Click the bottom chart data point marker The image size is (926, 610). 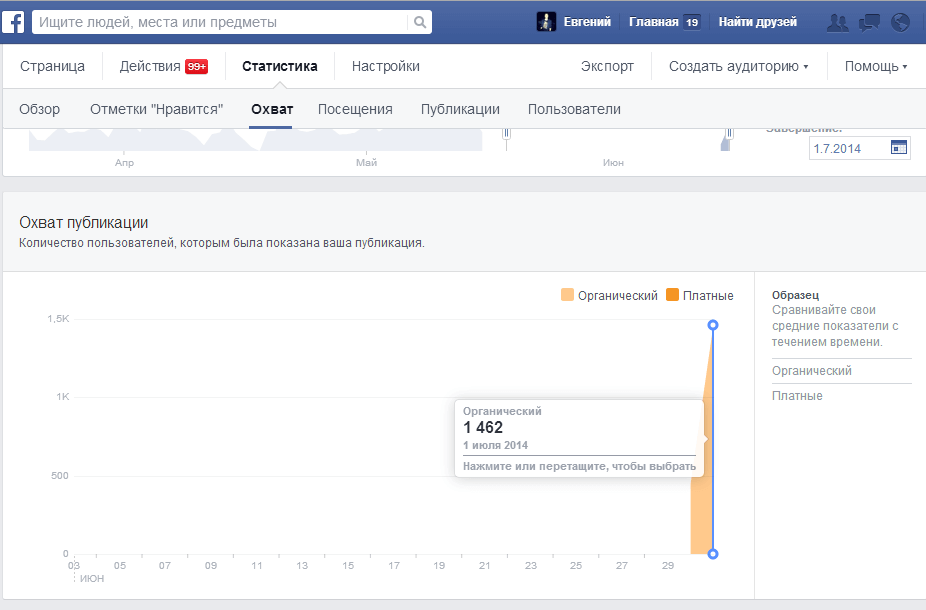[x=713, y=554]
